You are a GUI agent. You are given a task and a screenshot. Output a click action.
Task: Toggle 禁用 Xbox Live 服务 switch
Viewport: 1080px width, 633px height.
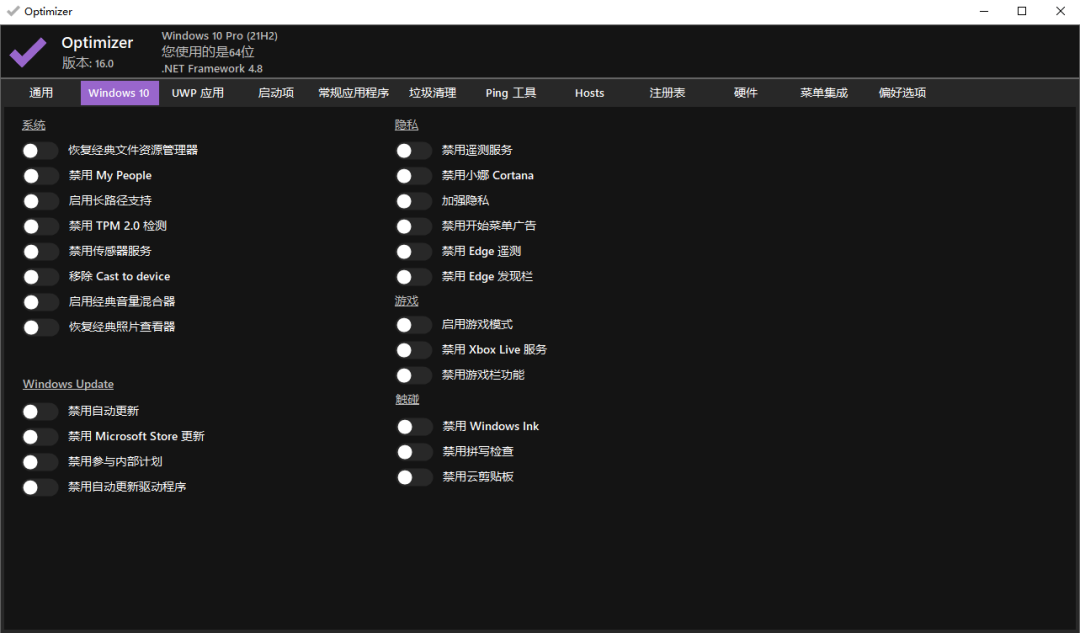(413, 350)
